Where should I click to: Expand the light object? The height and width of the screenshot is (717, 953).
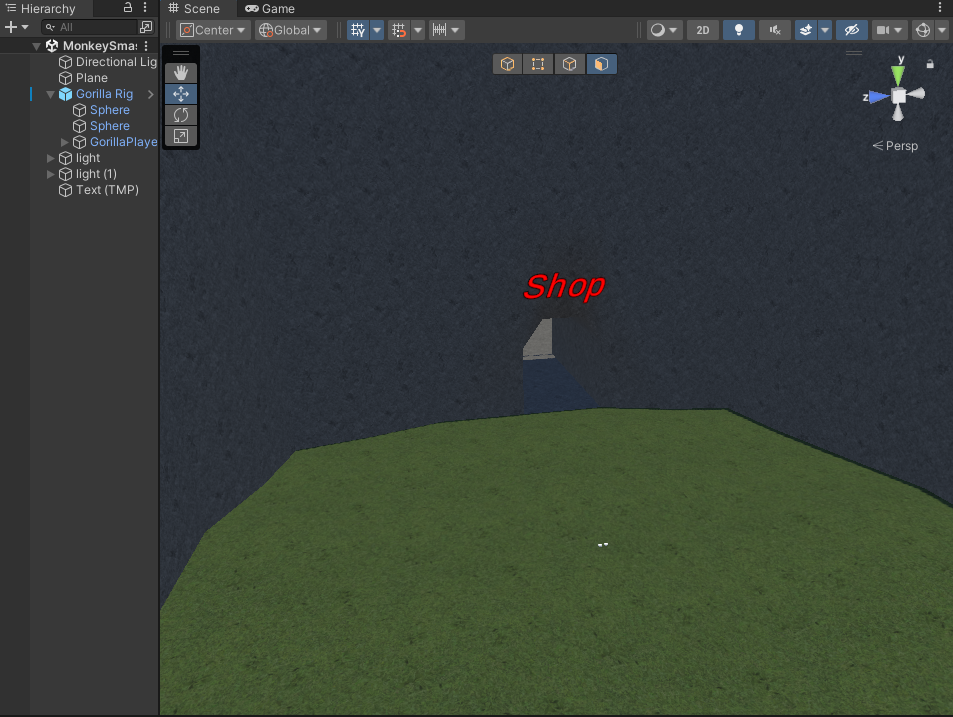(x=50, y=158)
